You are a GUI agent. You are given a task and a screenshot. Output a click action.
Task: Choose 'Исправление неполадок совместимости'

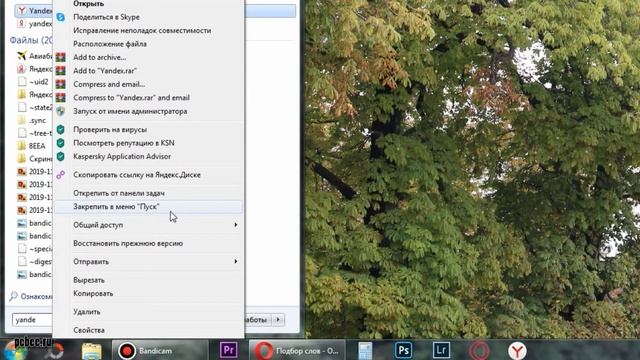tap(142, 31)
